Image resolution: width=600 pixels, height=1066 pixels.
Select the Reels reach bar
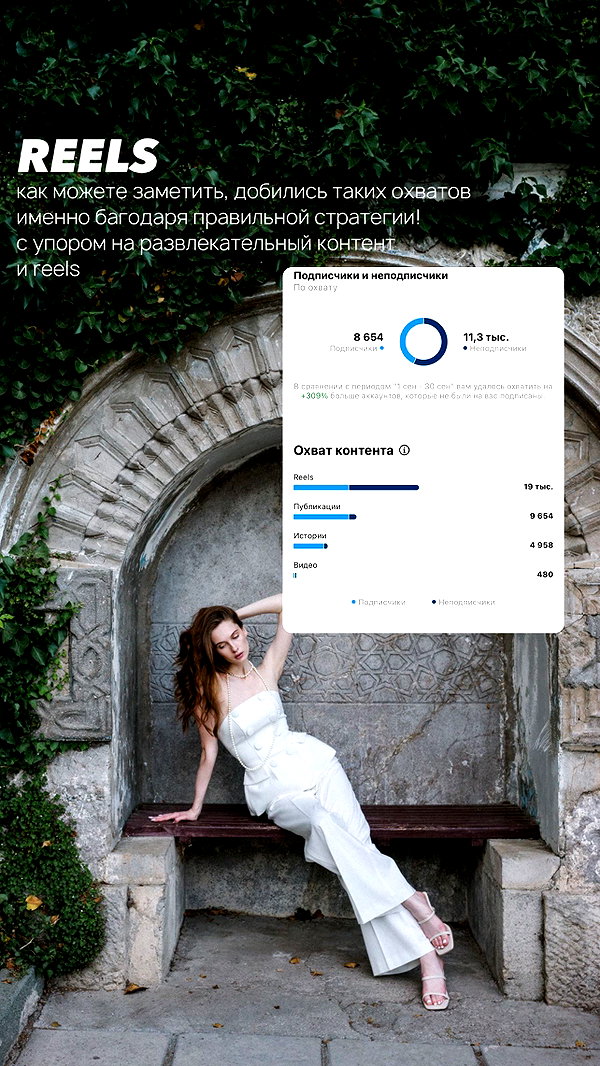pos(356,487)
